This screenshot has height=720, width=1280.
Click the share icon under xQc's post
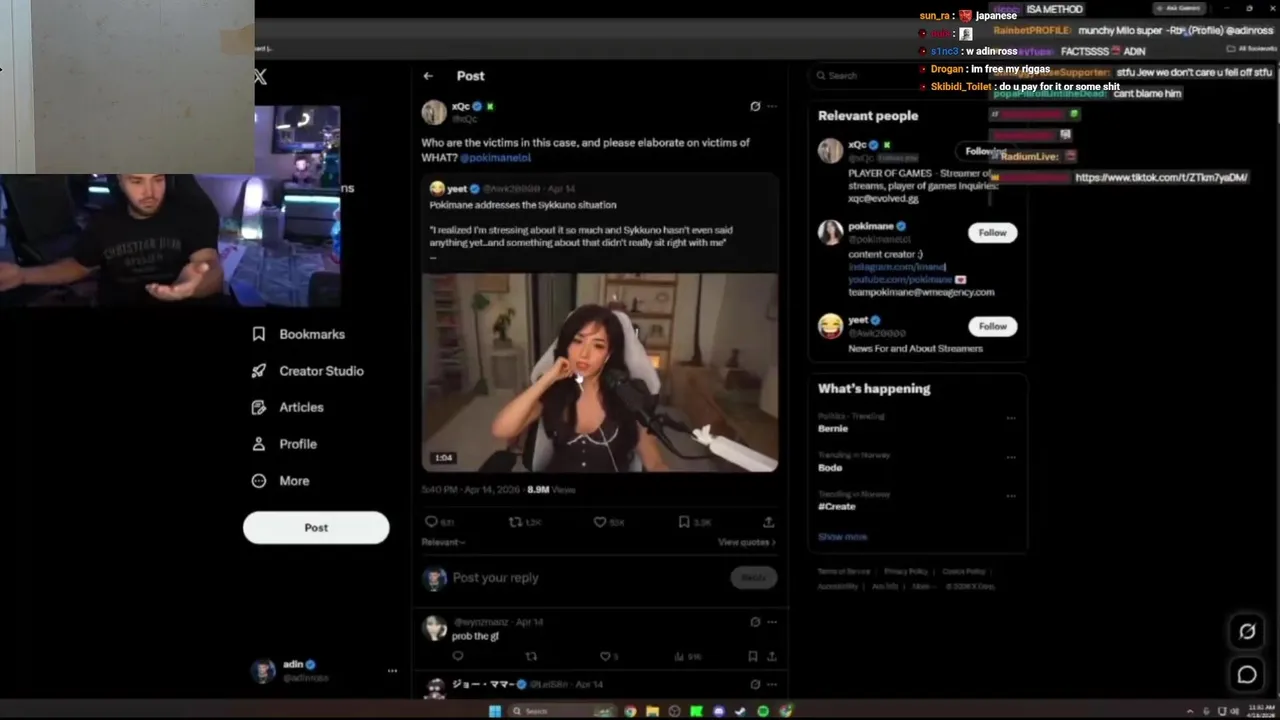(x=768, y=522)
